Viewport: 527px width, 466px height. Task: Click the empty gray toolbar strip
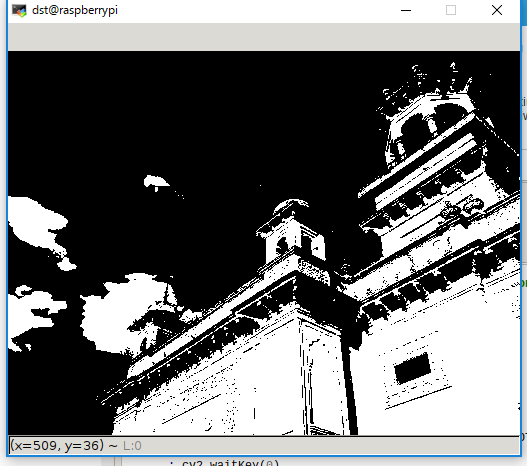tap(264, 37)
